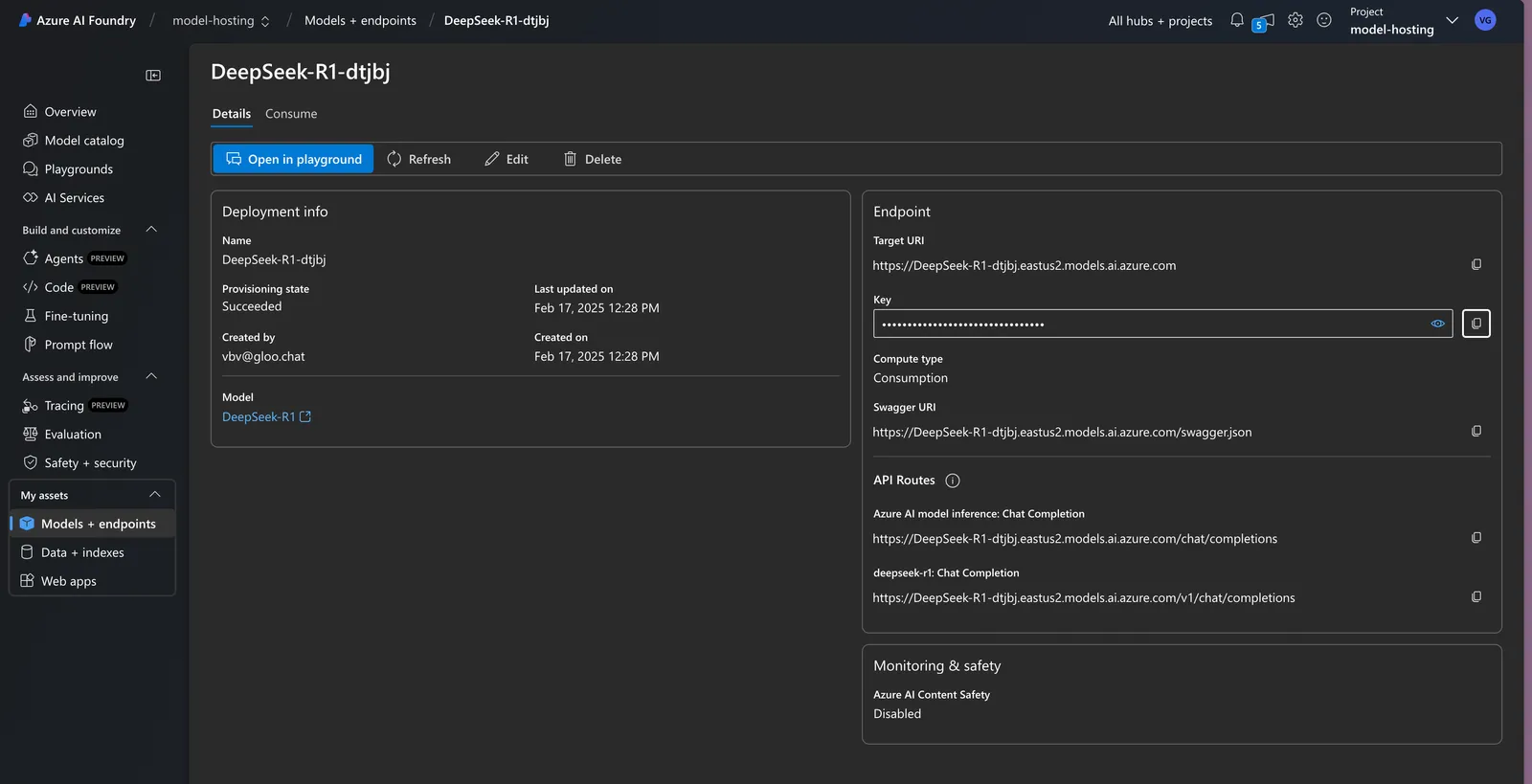Edit the DeepSeek-R1-dtjbj deployment
This screenshot has width=1532, height=784.
click(507, 159)
